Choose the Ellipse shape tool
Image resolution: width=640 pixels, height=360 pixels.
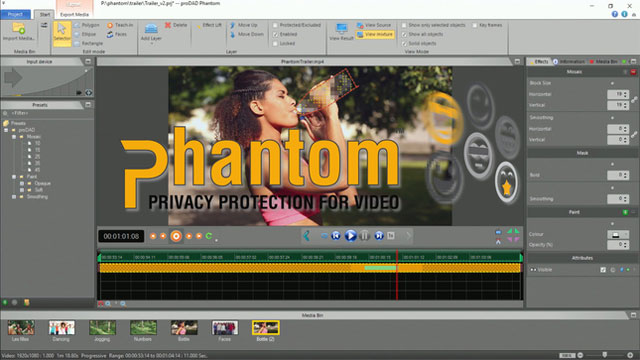point(85,34)
